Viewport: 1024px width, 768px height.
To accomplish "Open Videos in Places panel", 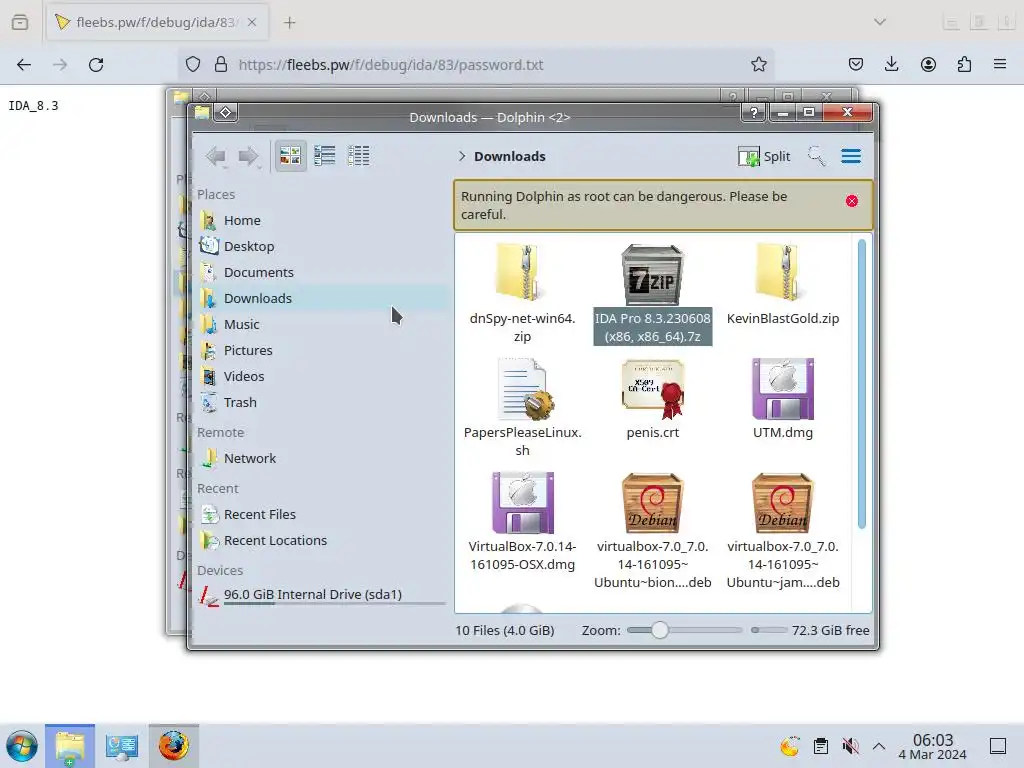I will click(322, 377).
